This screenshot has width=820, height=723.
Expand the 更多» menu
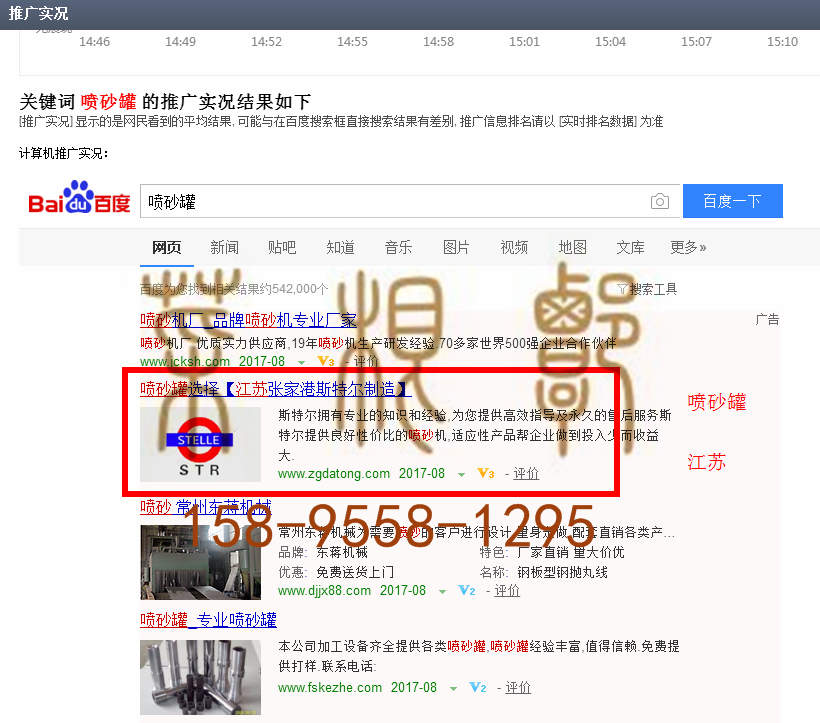688,247
